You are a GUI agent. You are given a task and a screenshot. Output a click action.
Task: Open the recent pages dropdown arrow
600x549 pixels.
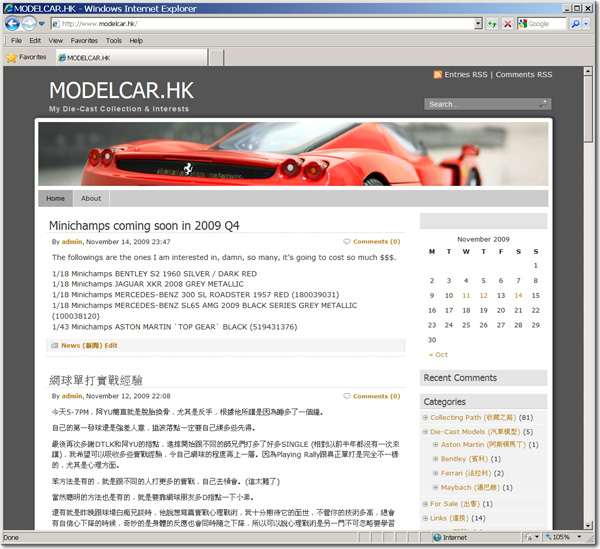[x=41, y=24]
